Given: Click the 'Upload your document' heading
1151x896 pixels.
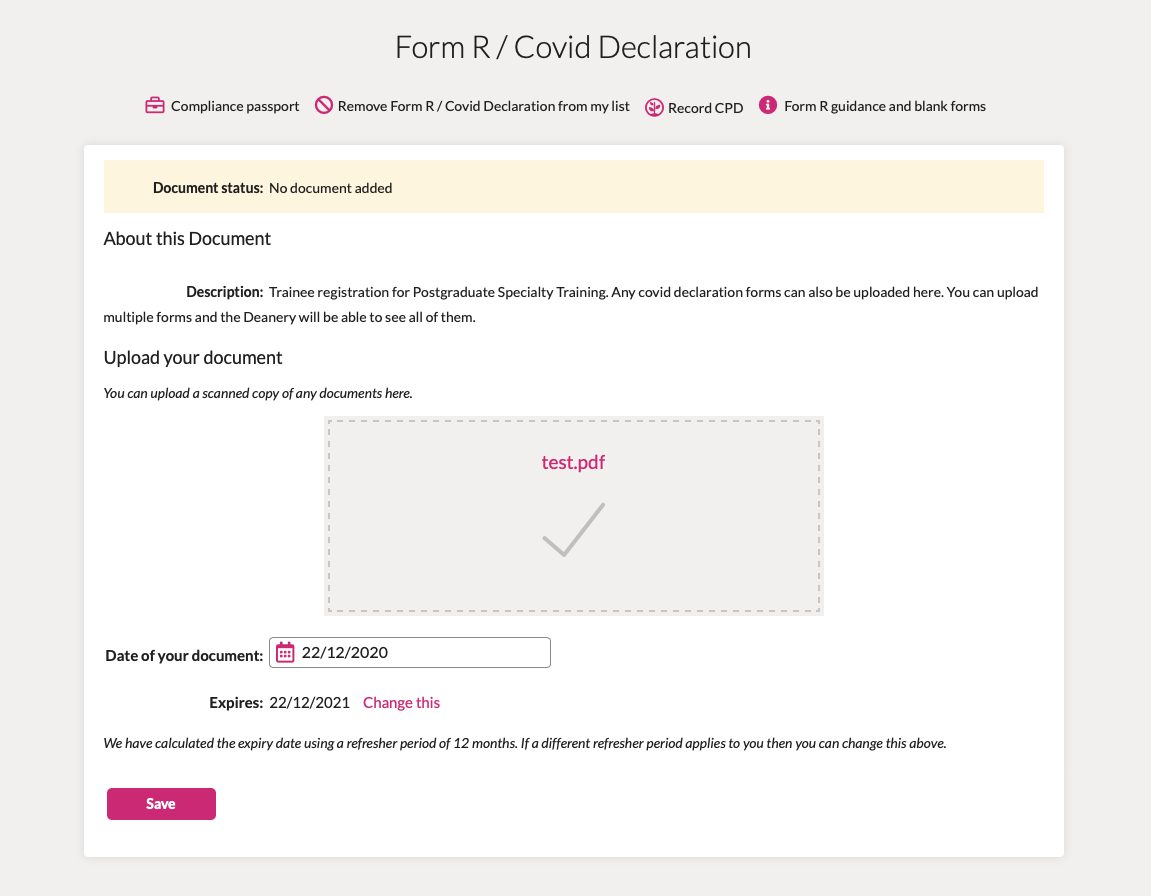Looking at the screenshot, I should tap(193, 358).
